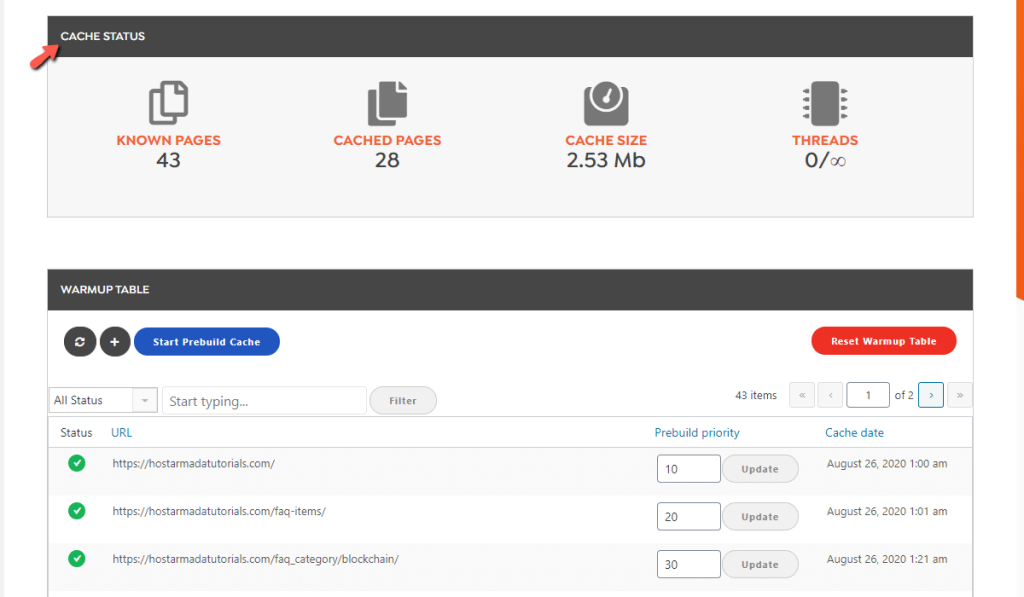Update priority for the blockchain row
This screenshot has height=597, width=1024.
[x=760, y=564]
